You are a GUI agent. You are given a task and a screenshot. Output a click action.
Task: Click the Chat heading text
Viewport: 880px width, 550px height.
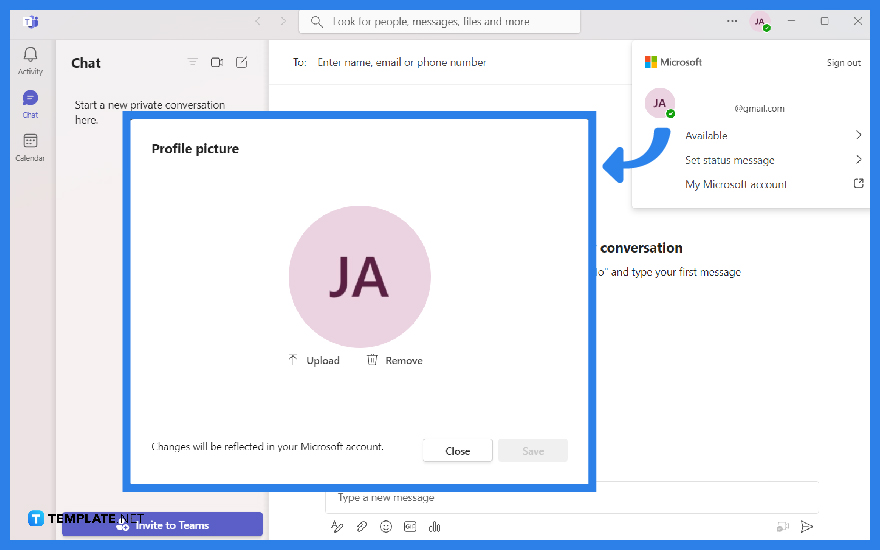tap(86, 63)
